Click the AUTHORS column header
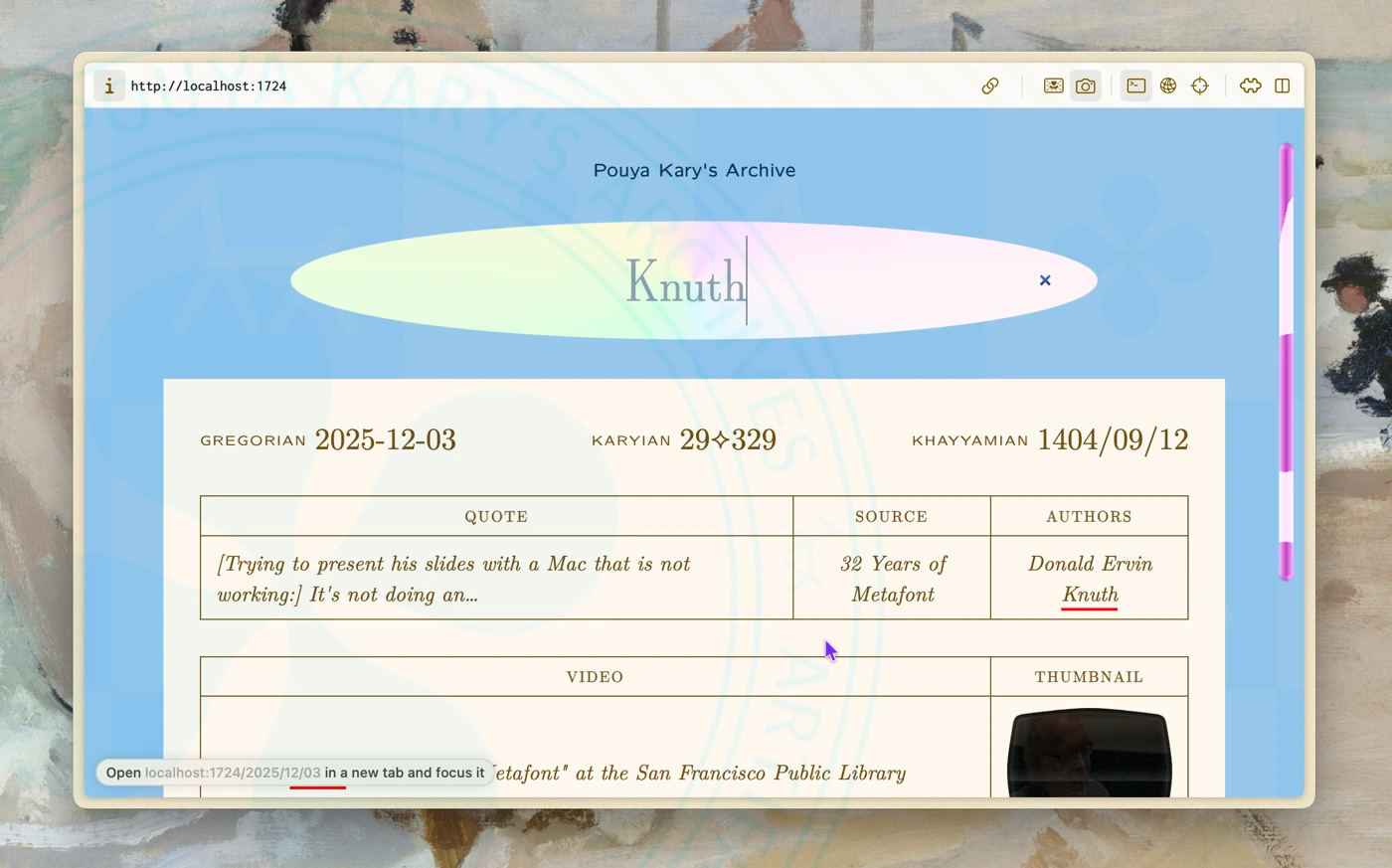Viewport: 1392px width, 868px height. tap(1089, 516)
